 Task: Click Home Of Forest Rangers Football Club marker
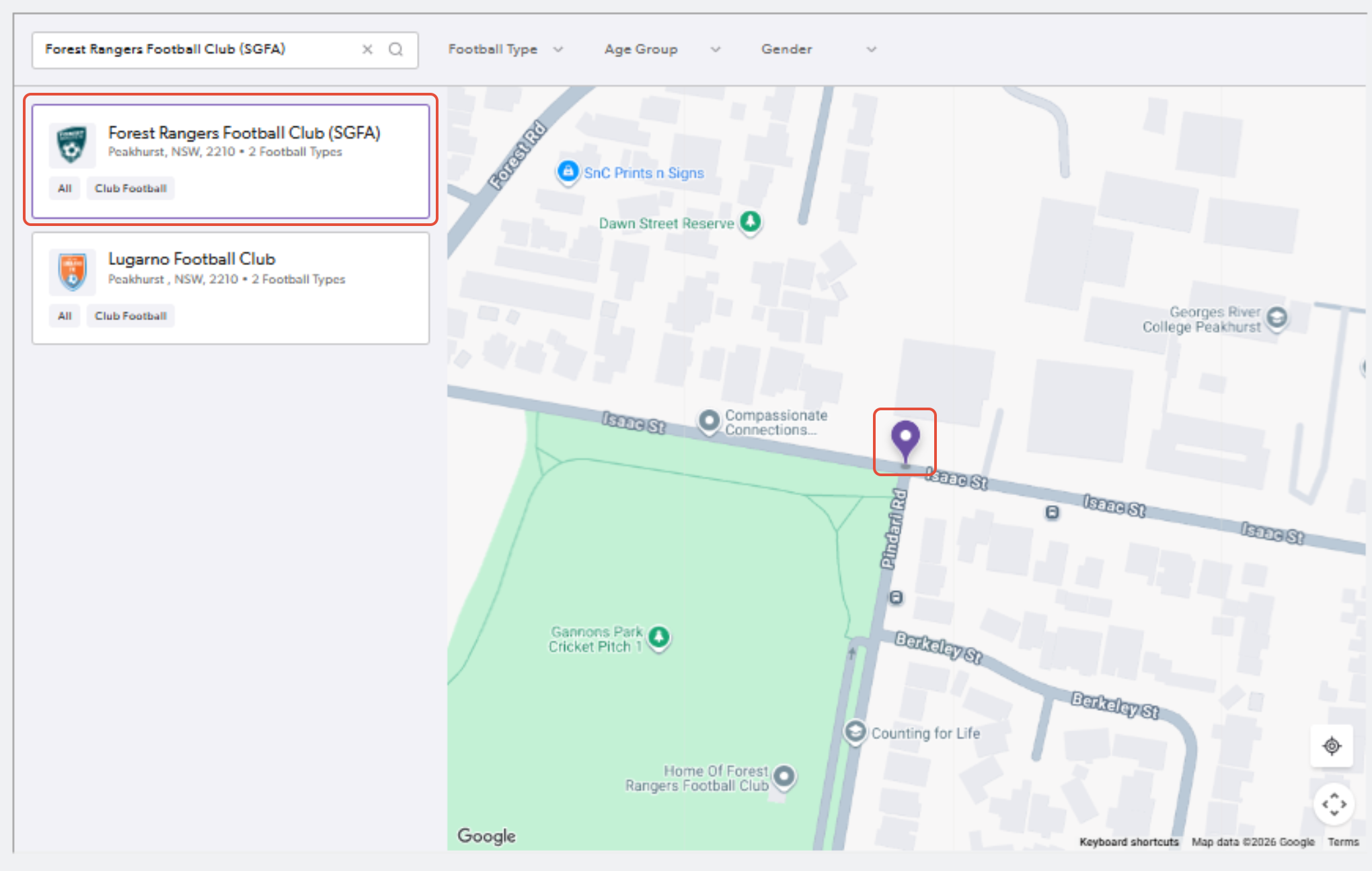pyautogui.click(x=784, y=777)
